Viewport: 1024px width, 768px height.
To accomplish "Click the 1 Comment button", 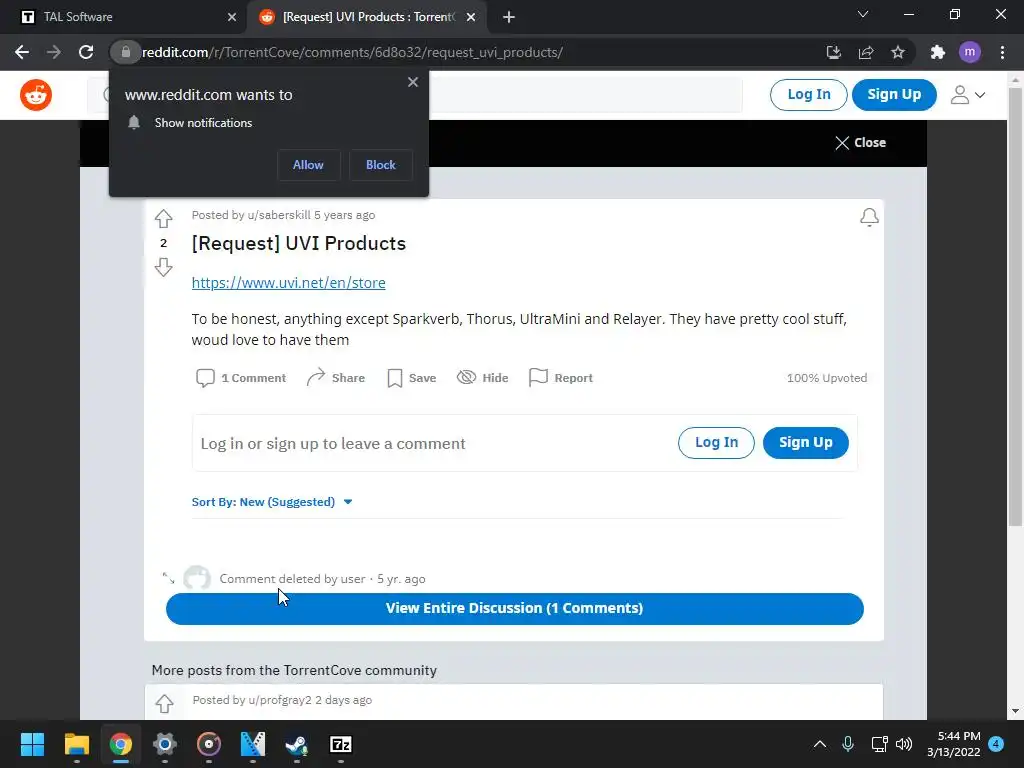I will pyautogui.click(x=241, y=377).
